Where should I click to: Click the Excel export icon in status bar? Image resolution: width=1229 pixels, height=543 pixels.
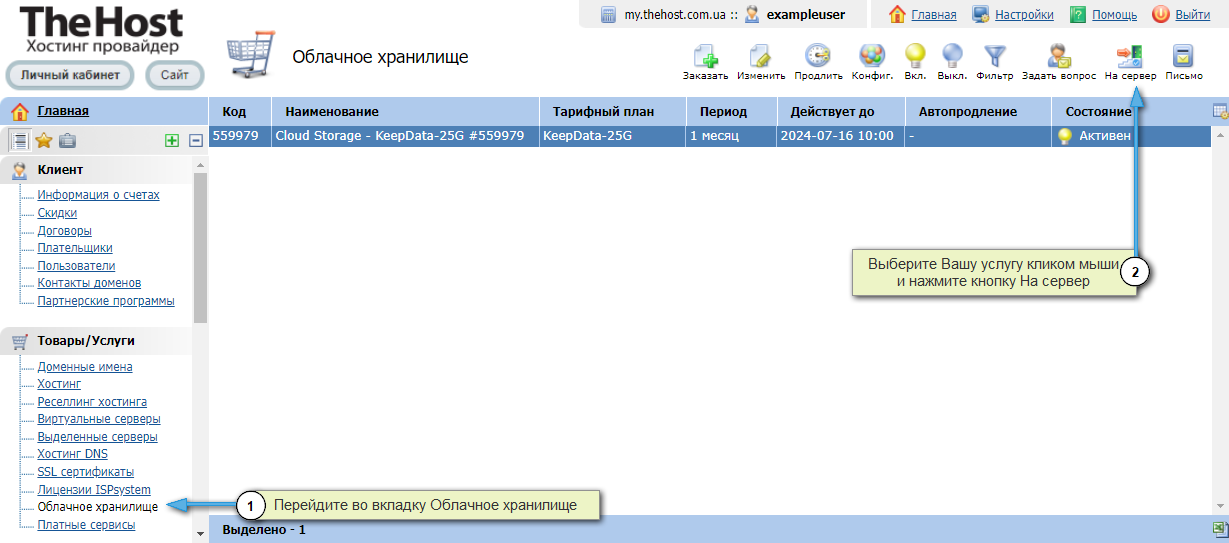coord(1220,528)
